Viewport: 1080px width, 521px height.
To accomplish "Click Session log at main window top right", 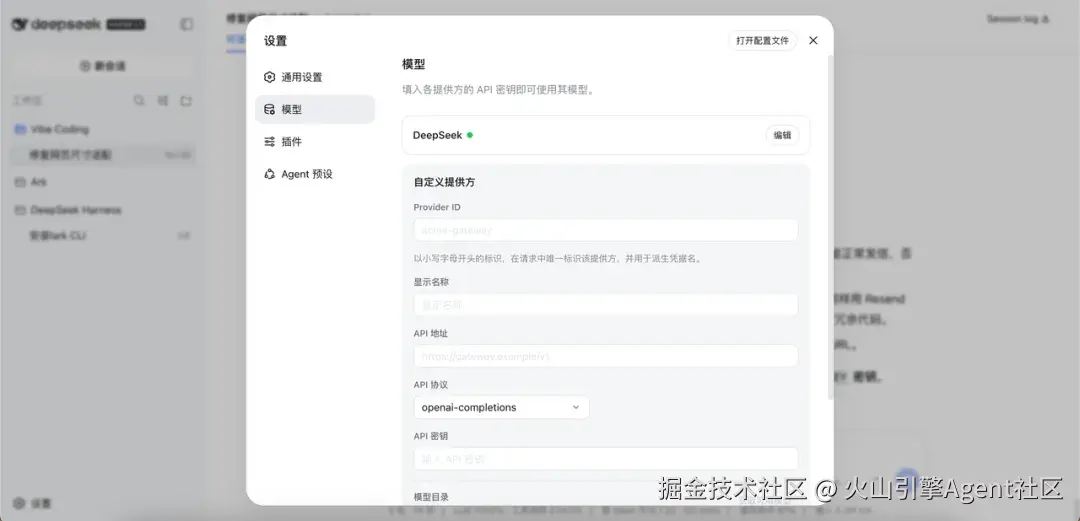I will tap(1017, 19).
